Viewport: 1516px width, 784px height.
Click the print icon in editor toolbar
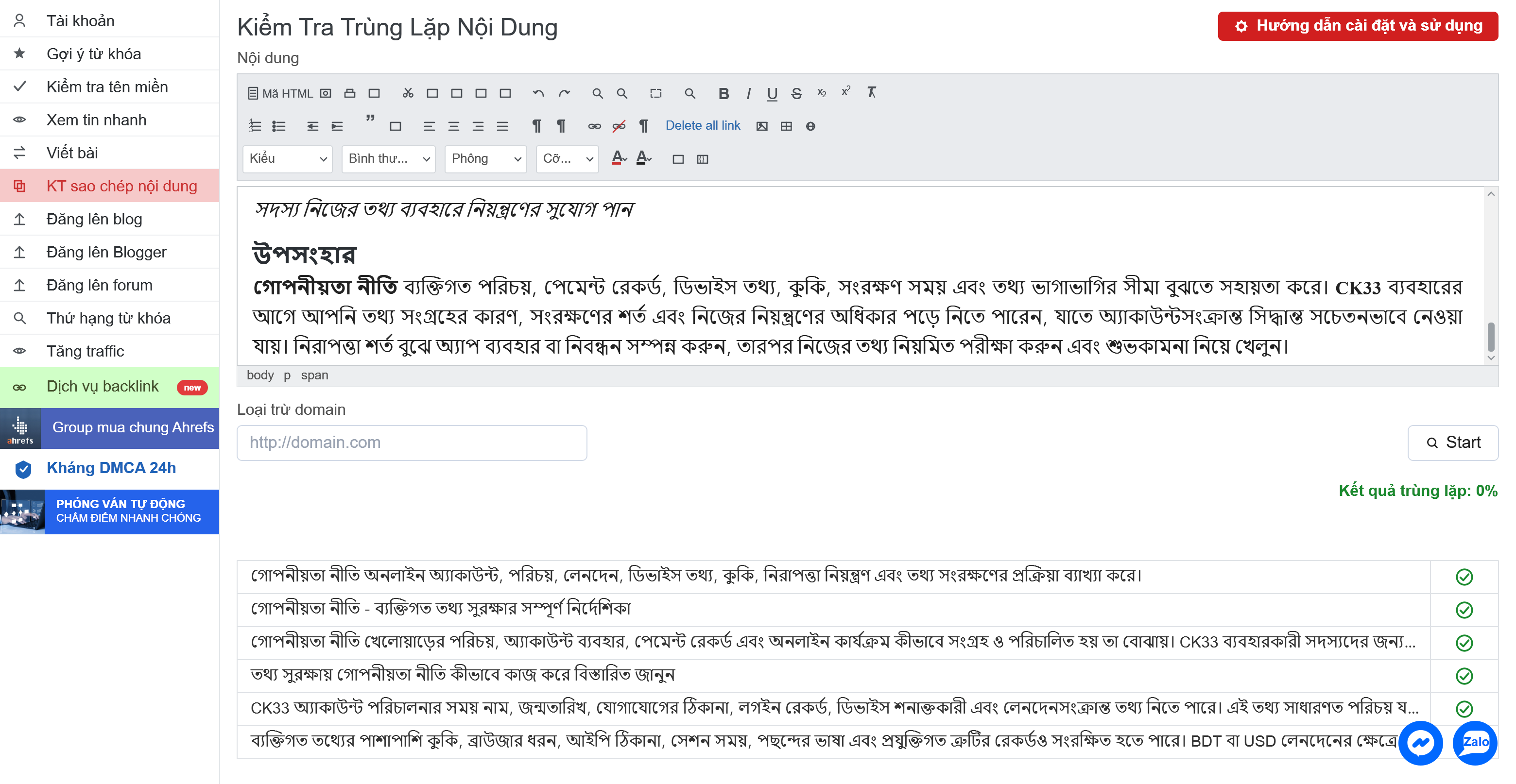click(349, 93)
